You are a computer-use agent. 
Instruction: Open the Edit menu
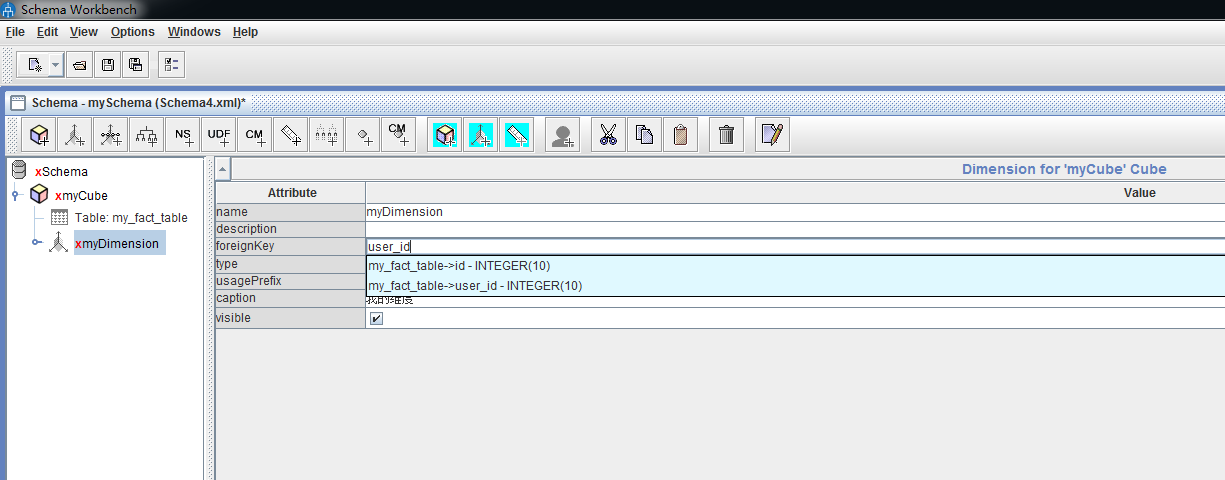48,32
